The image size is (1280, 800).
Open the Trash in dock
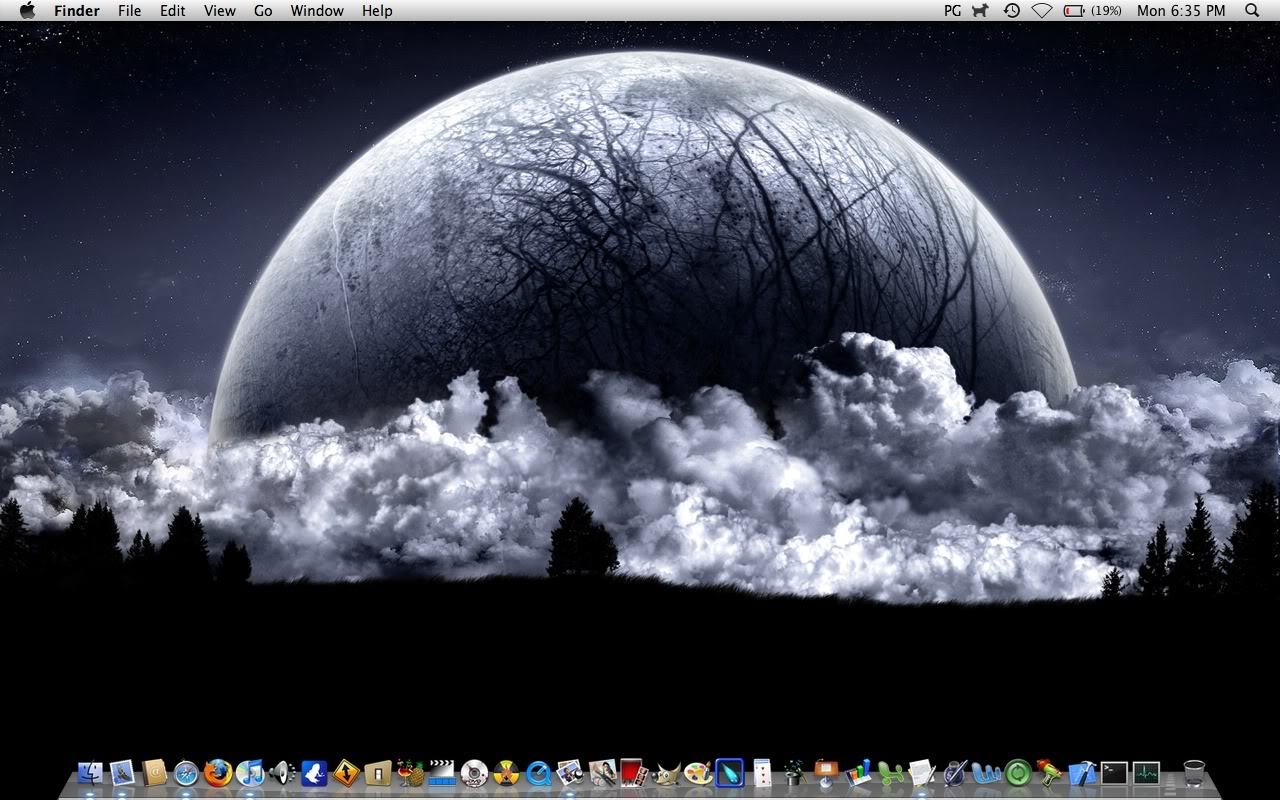(1194, 772)
